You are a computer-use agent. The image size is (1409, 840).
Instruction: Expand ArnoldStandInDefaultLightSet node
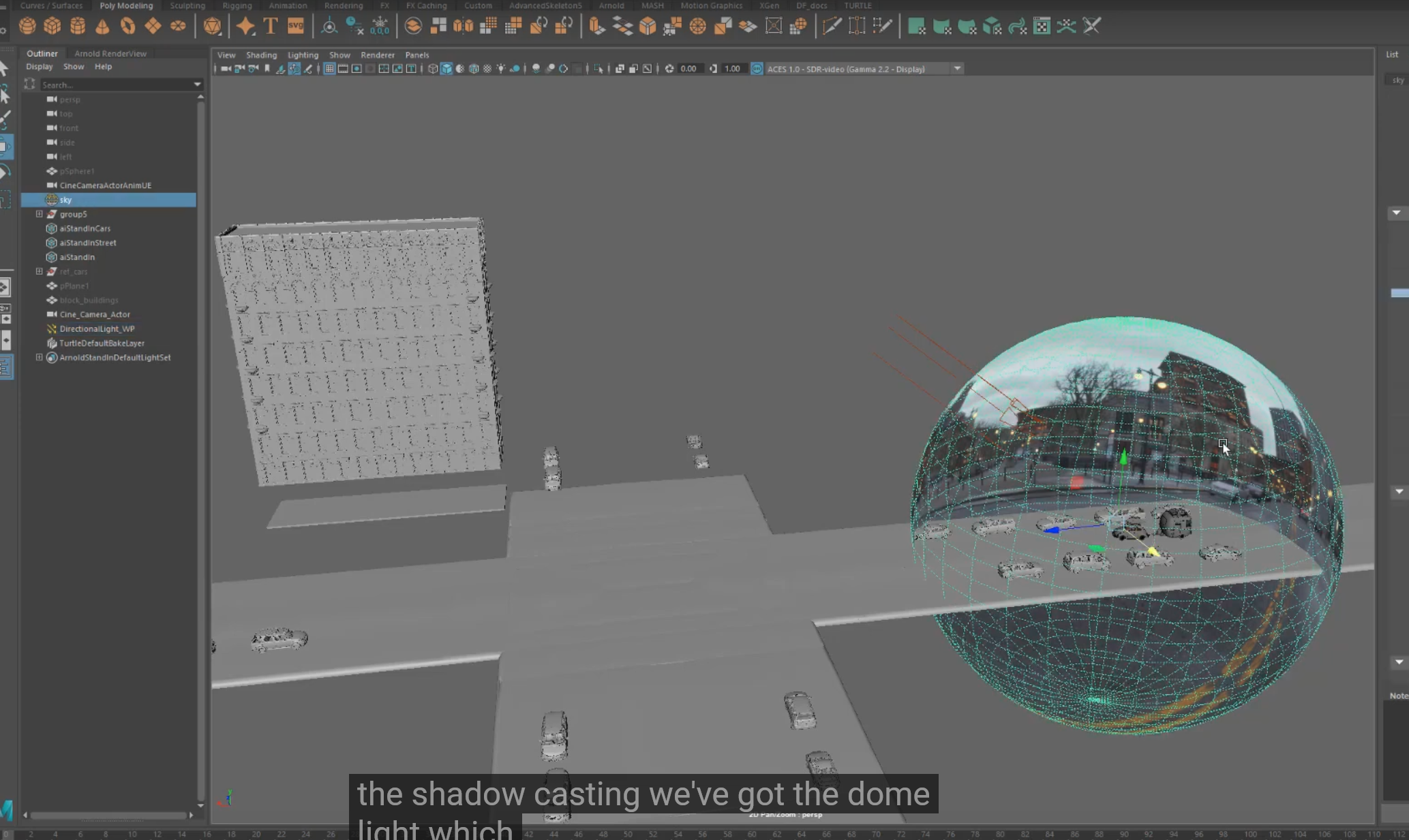point(40,357)
